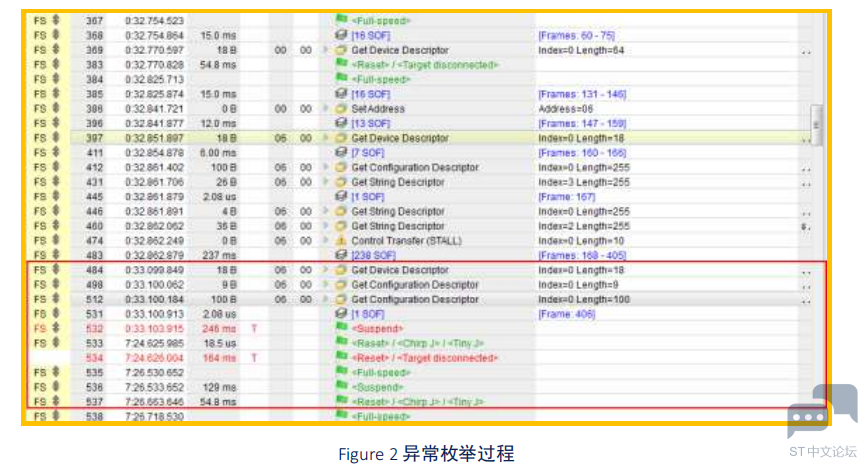Image resolution: width=866 pixels, height=467 pixels.
Task: Click the transfer icon of record 412 Get Configuration Descriptor
Action: point(341,167)
